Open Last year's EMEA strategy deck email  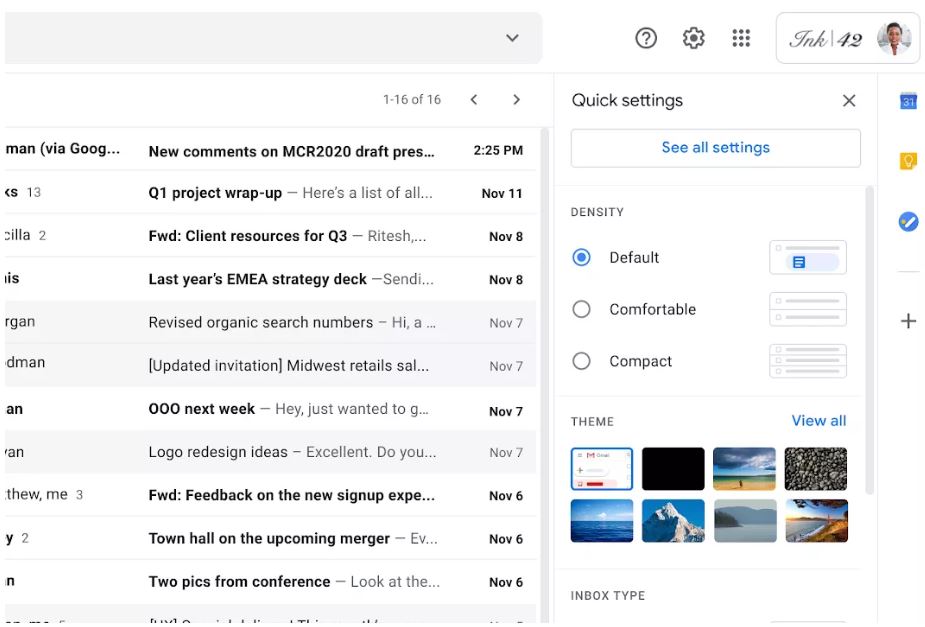coord(270,279)
